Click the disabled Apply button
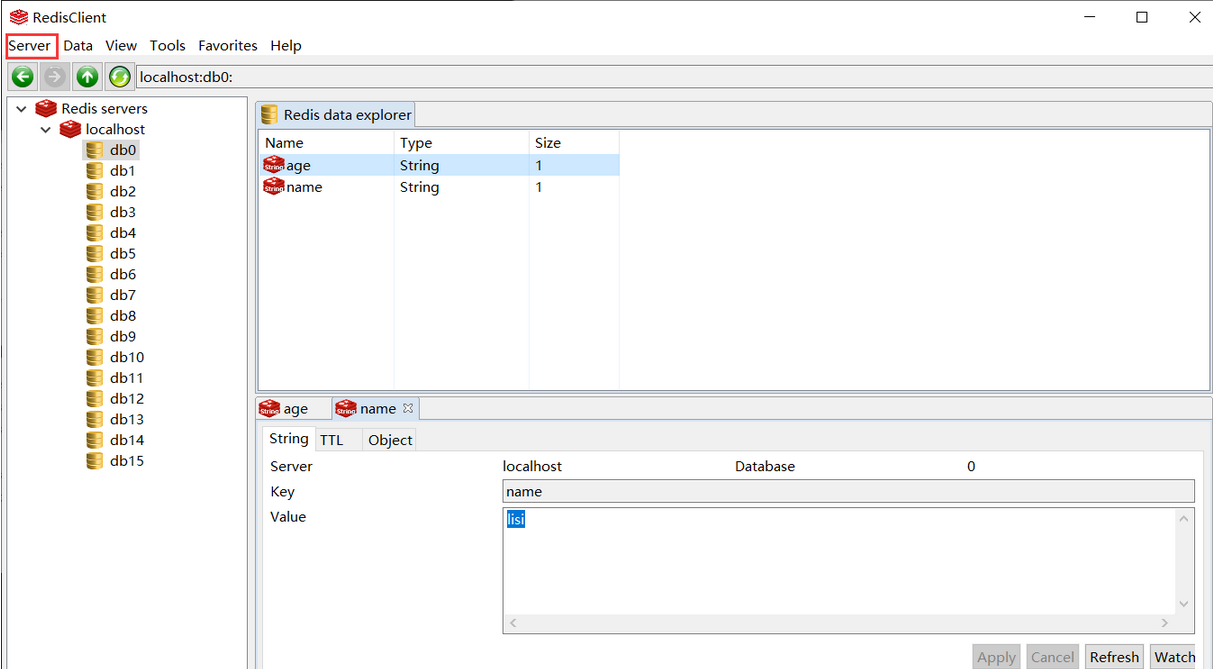This screenshot has width=1213, height=669. coord(996,657)
